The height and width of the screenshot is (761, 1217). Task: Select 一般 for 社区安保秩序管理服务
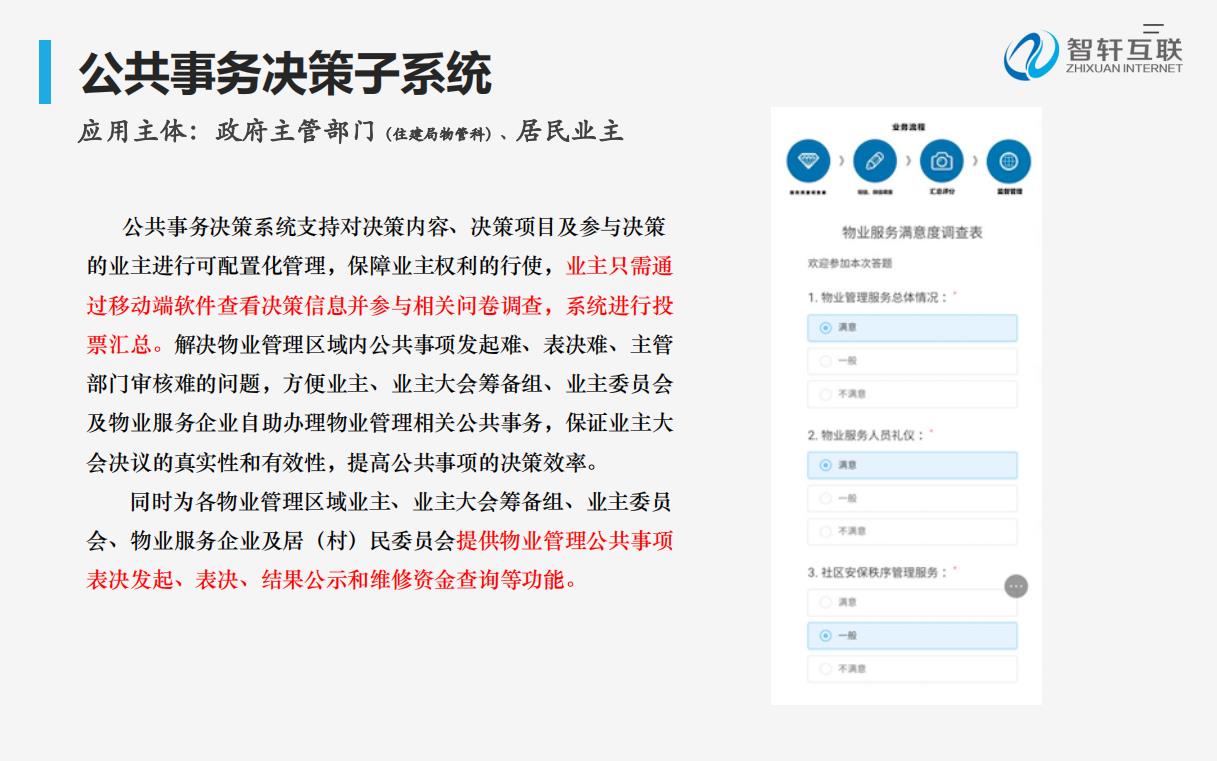(912, 635)
